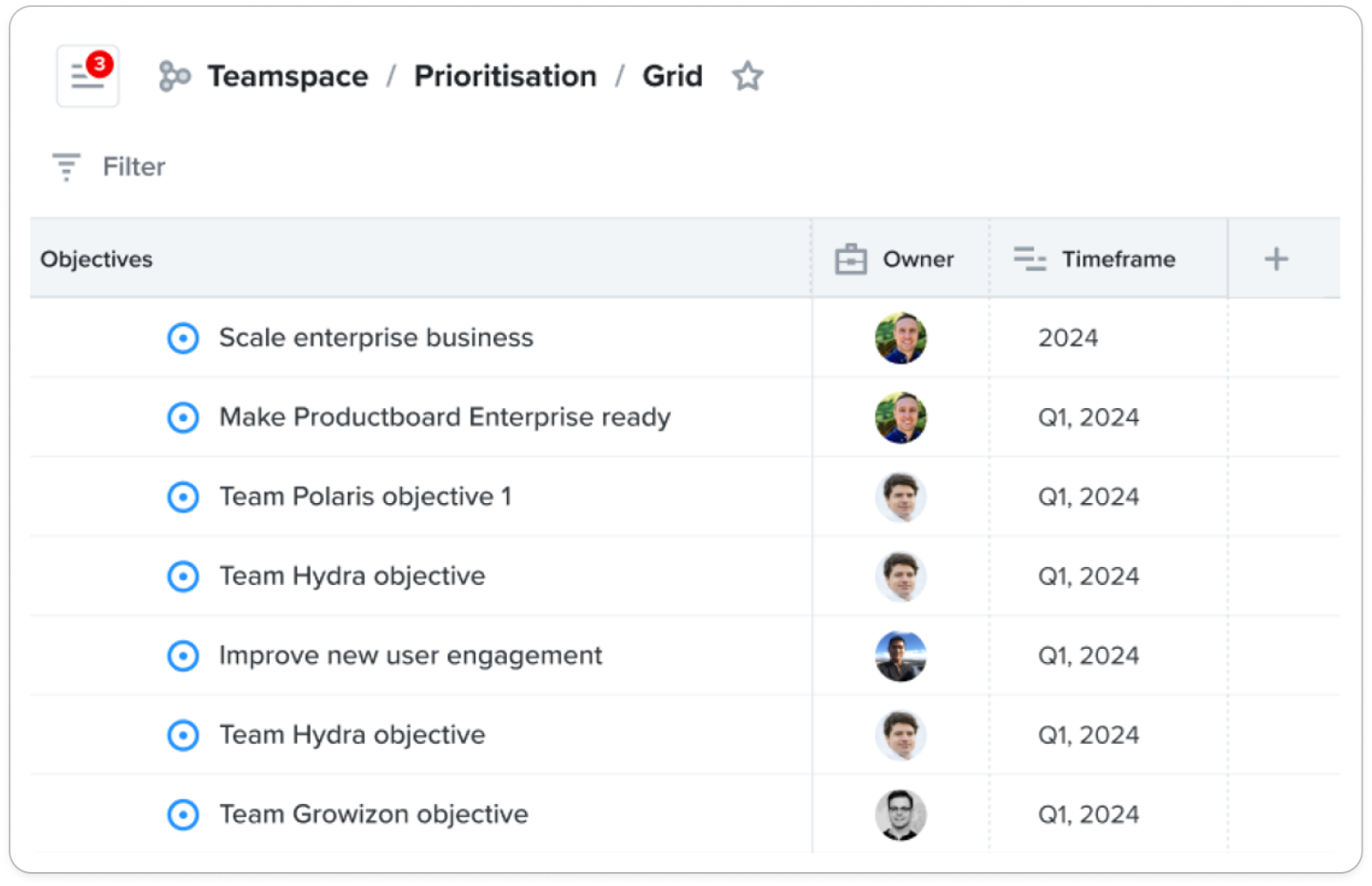The height and width of the screenshot is (886, 1372).
Task: Star the Grid view as favorite
Action: [747, 77]
